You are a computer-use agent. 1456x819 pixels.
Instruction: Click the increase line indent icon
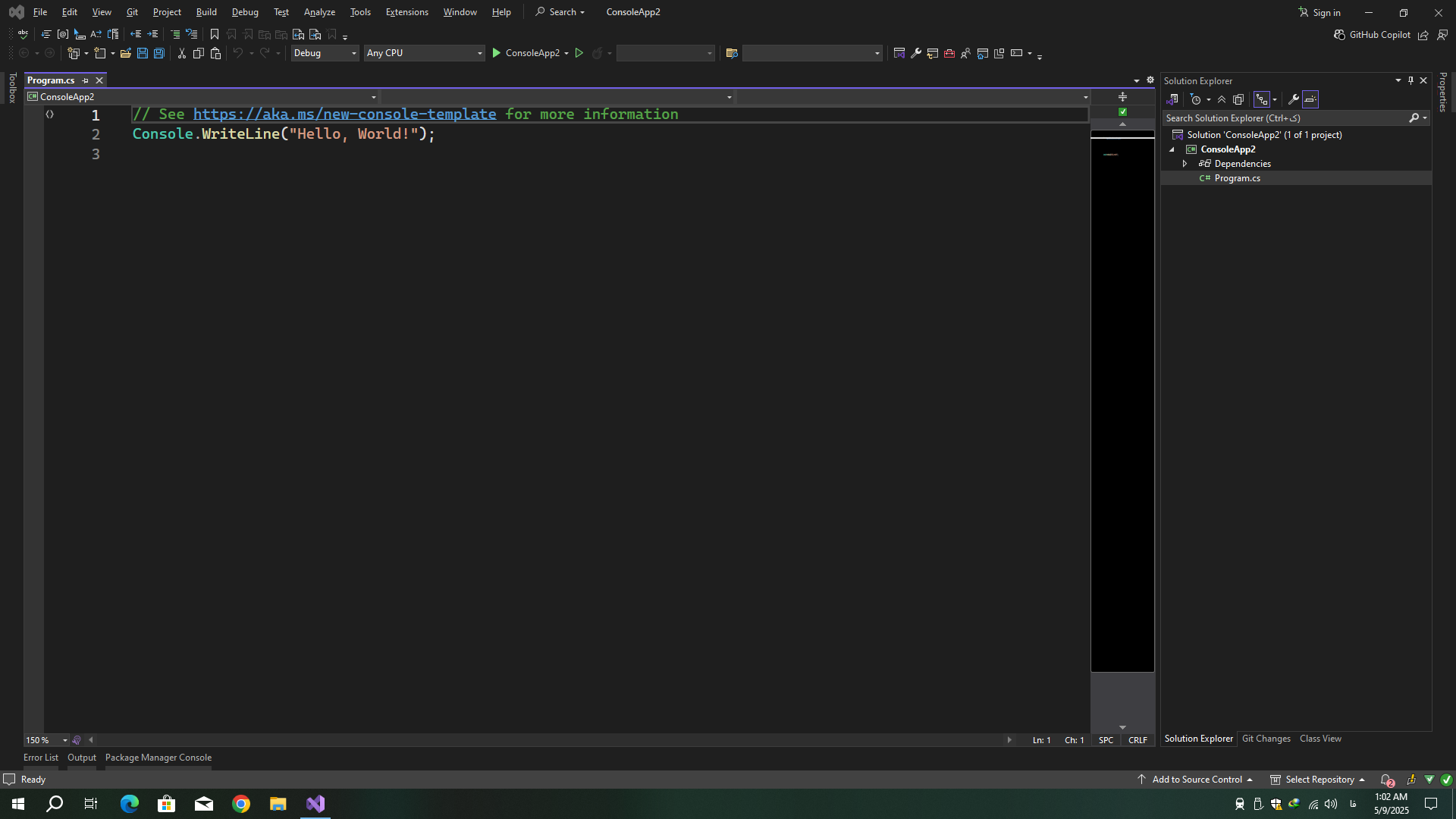coord(152,34)
